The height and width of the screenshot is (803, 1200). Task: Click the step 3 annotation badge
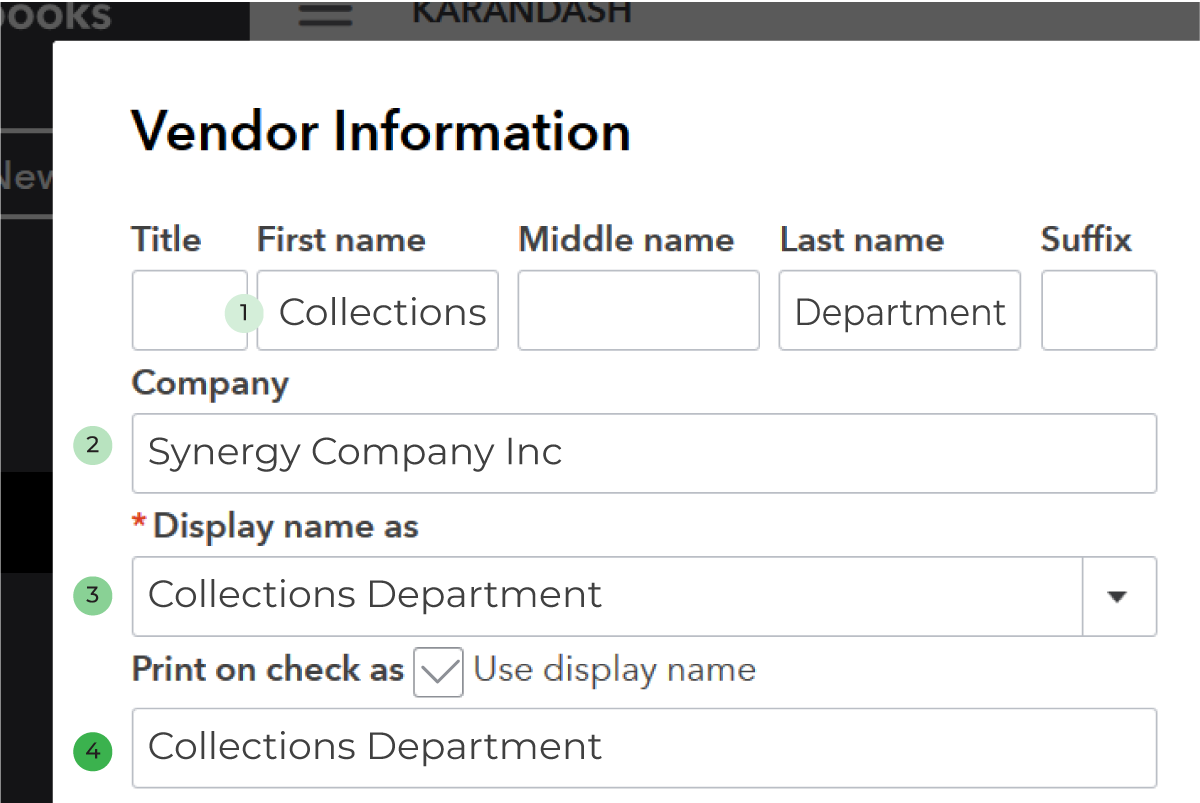pos(93,596)
